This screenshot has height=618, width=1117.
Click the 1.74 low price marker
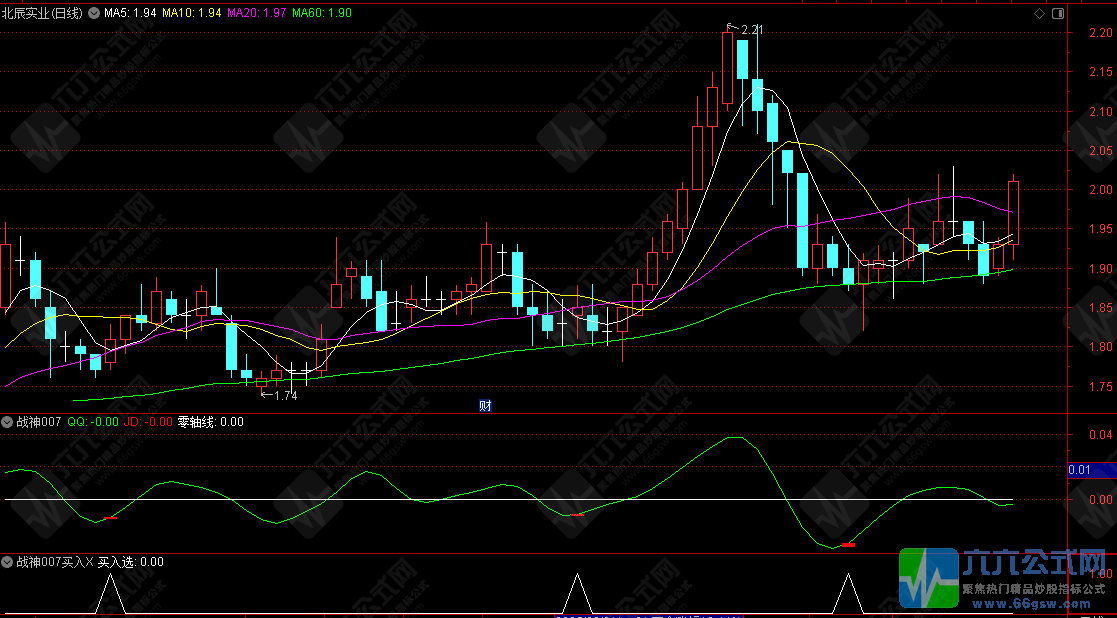(x=279, y=395)
